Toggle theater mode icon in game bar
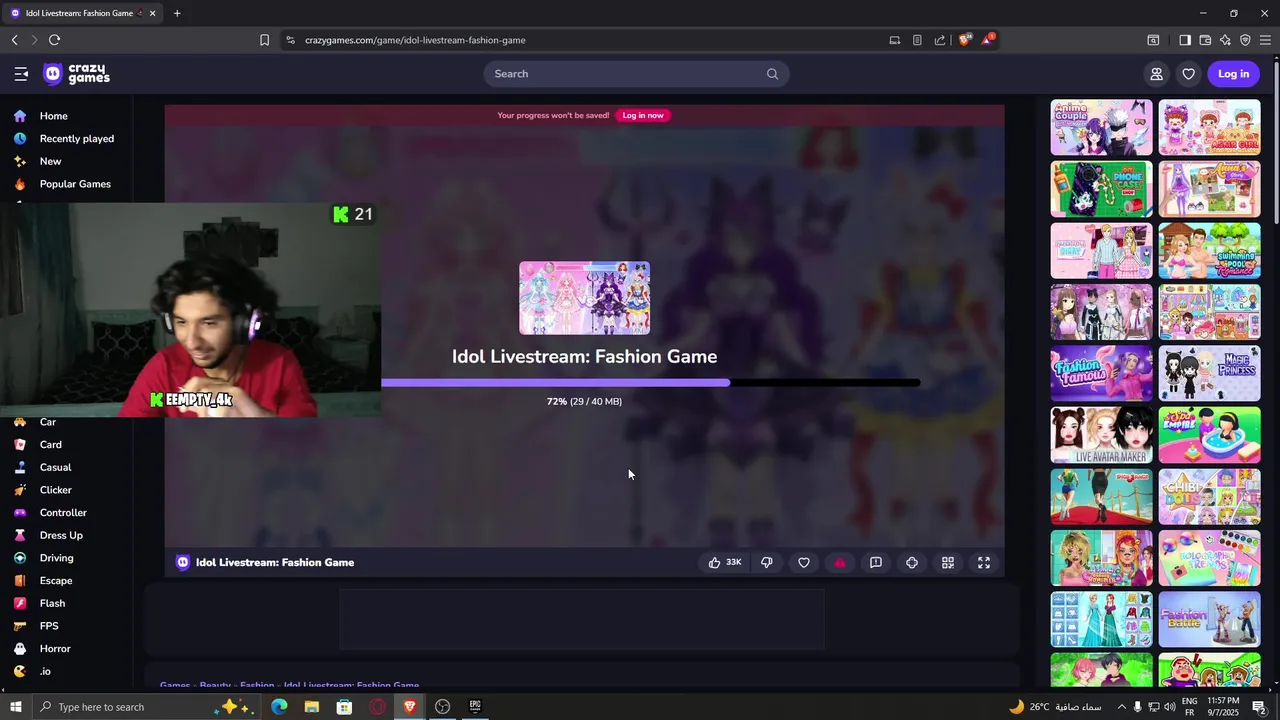 point(912,562)
